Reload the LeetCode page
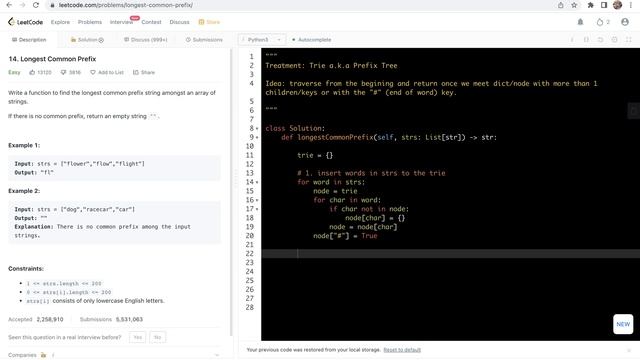Viewport: 640px width, 360px height. point(36,5)
